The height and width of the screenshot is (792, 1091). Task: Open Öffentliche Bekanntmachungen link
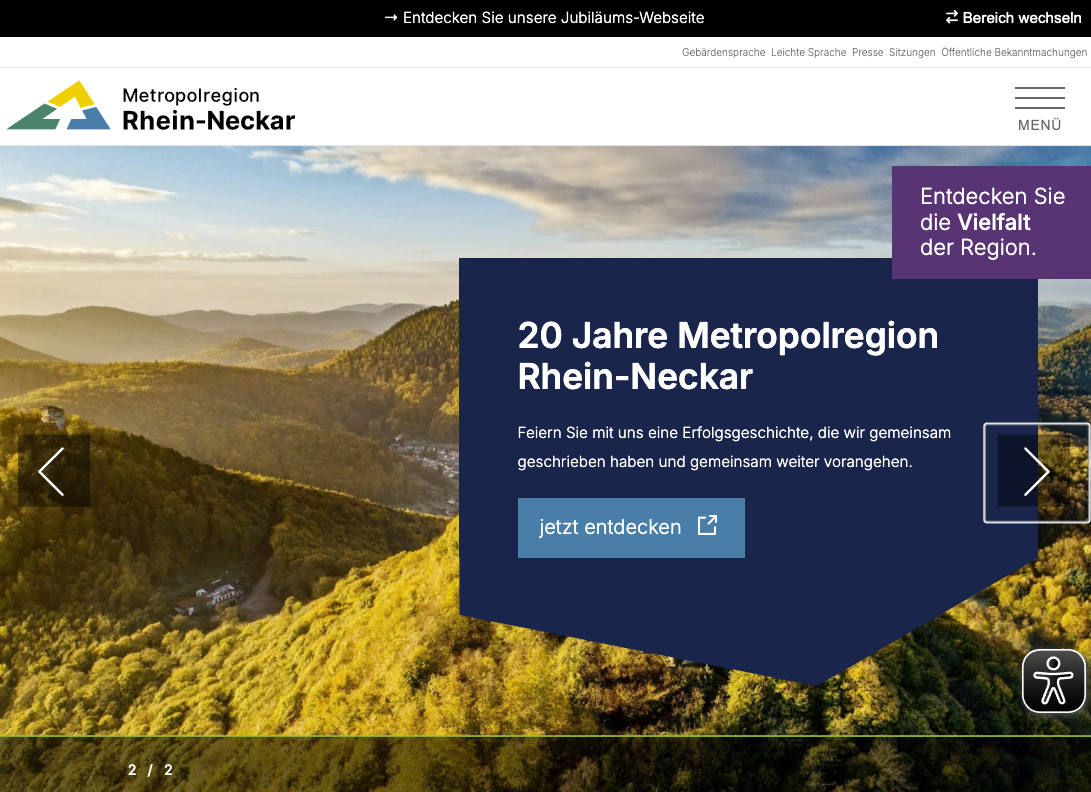(1013, 52)
